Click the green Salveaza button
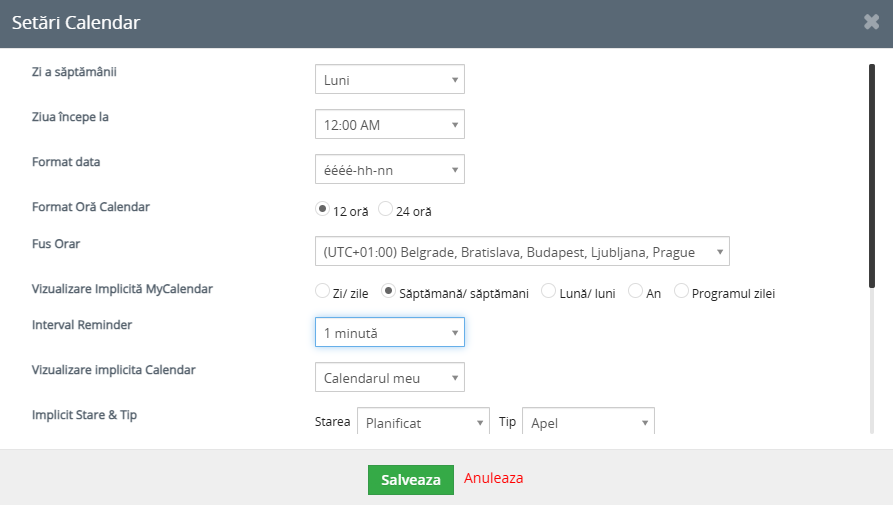Image resolution: width=893 pixels, height=505 pixels. point(411,480)
